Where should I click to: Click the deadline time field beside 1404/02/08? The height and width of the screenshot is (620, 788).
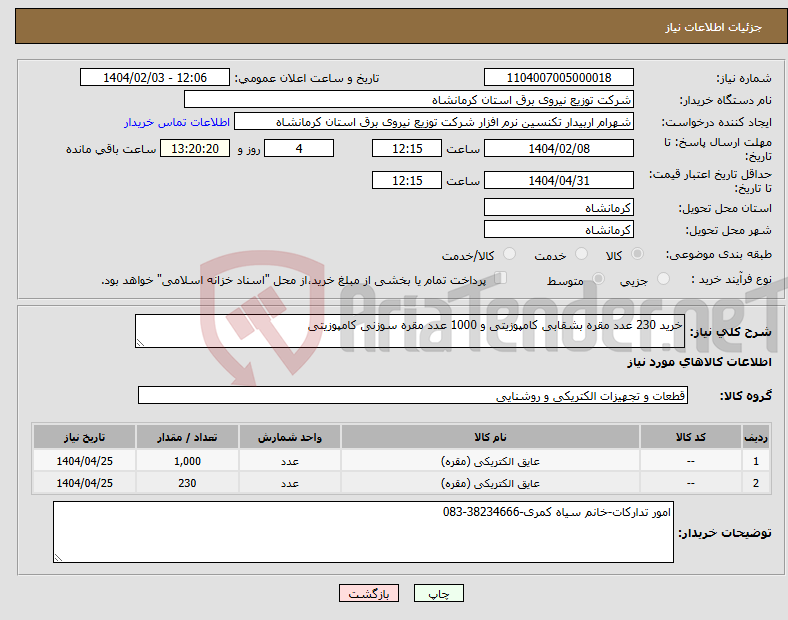pos(407,148)
